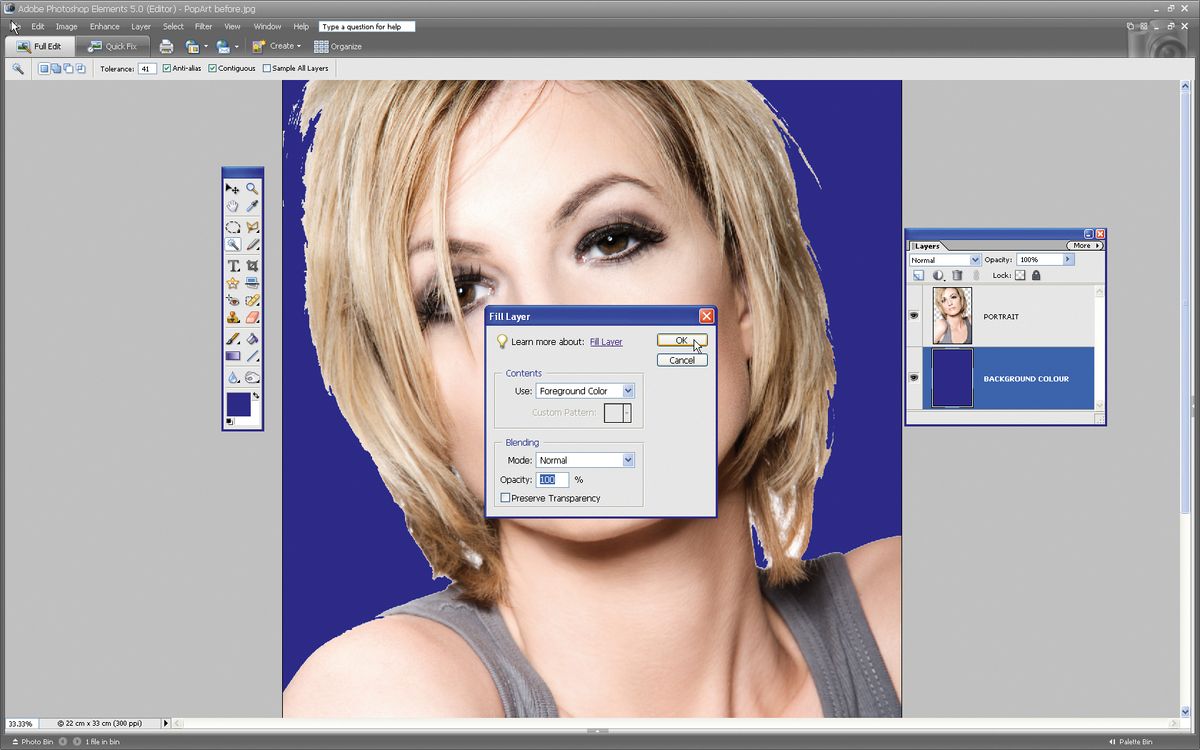Viewport: 1200px width, 750px height.
Task: Enable the Sample All Layers checkbox
Action: (266, 68)
